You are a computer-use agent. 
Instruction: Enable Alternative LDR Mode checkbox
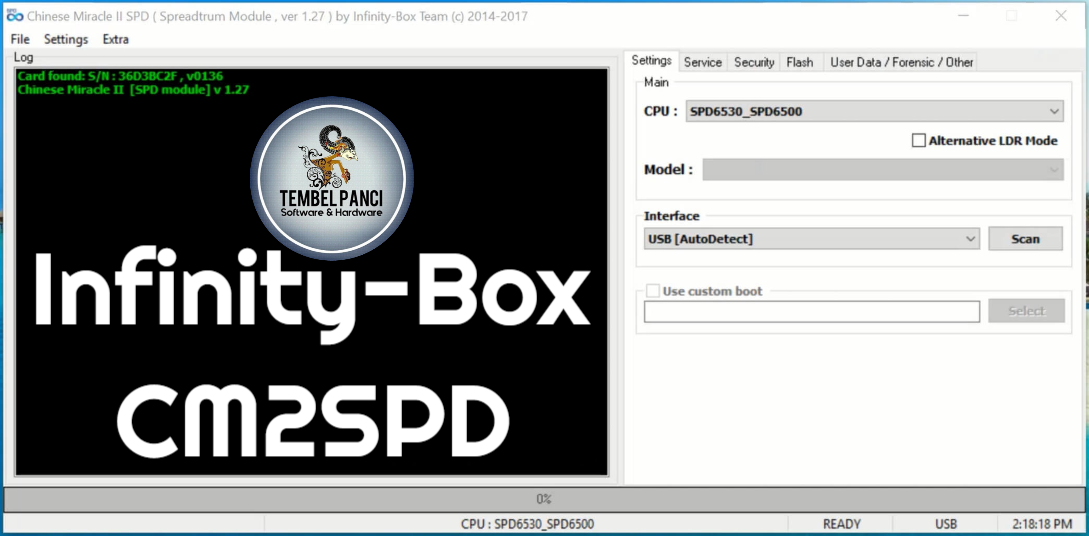918,141
